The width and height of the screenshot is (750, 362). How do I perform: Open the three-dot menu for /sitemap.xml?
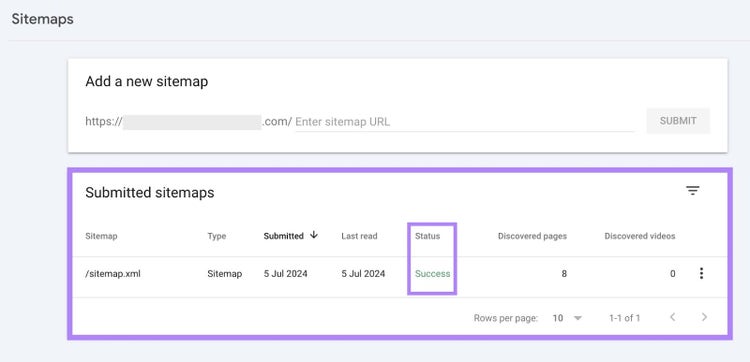[x=701, y=274]
